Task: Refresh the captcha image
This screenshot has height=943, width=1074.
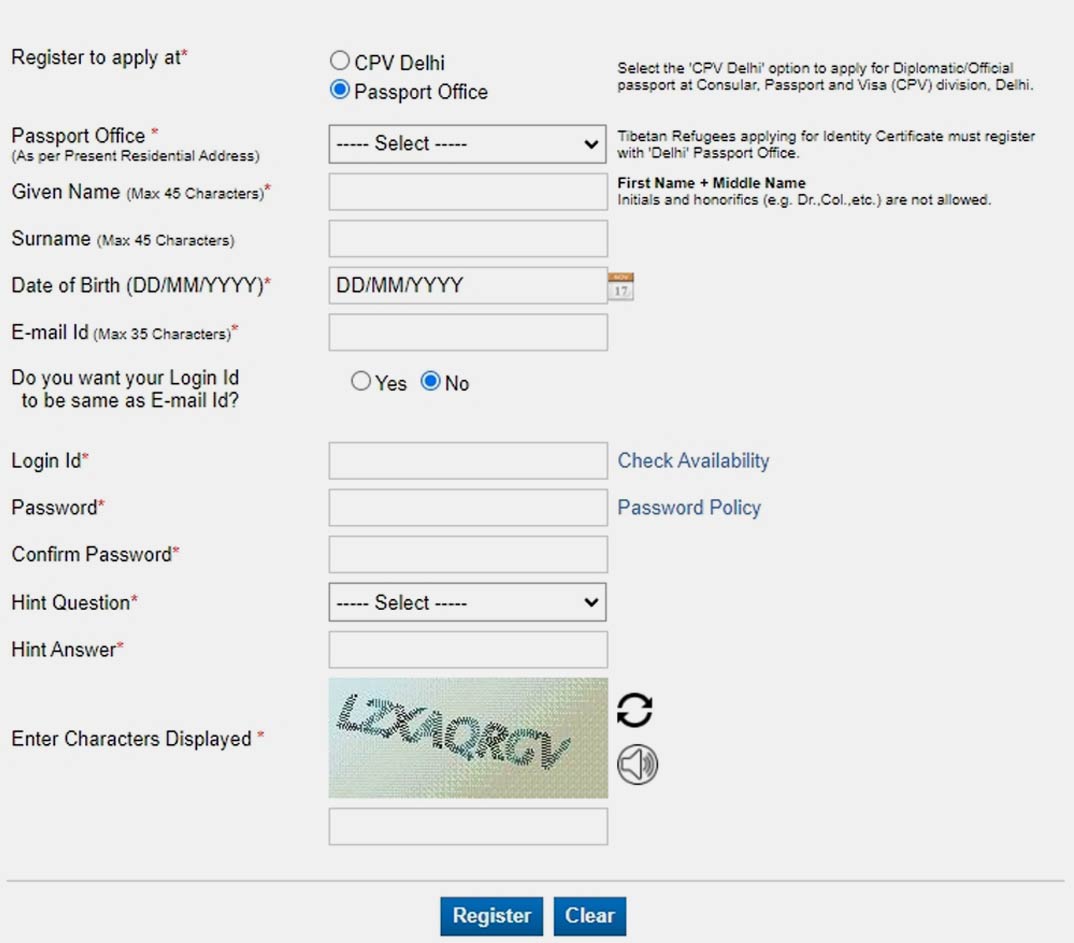Action: 634,709
